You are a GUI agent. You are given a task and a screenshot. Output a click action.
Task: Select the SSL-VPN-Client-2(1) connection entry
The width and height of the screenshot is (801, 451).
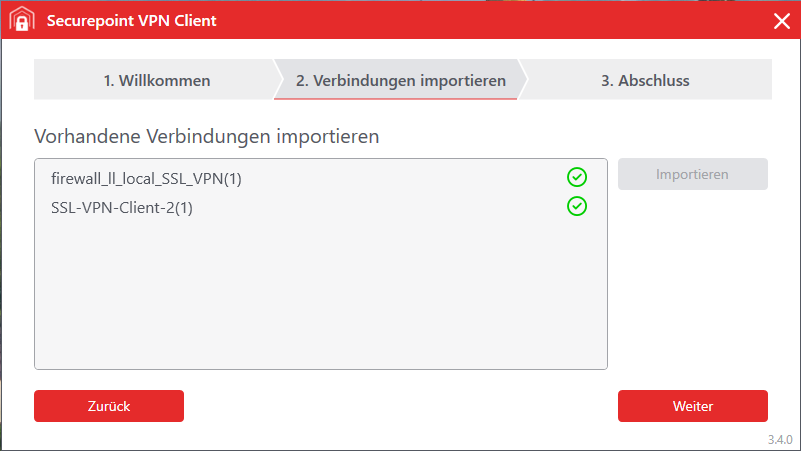[121, 208]
